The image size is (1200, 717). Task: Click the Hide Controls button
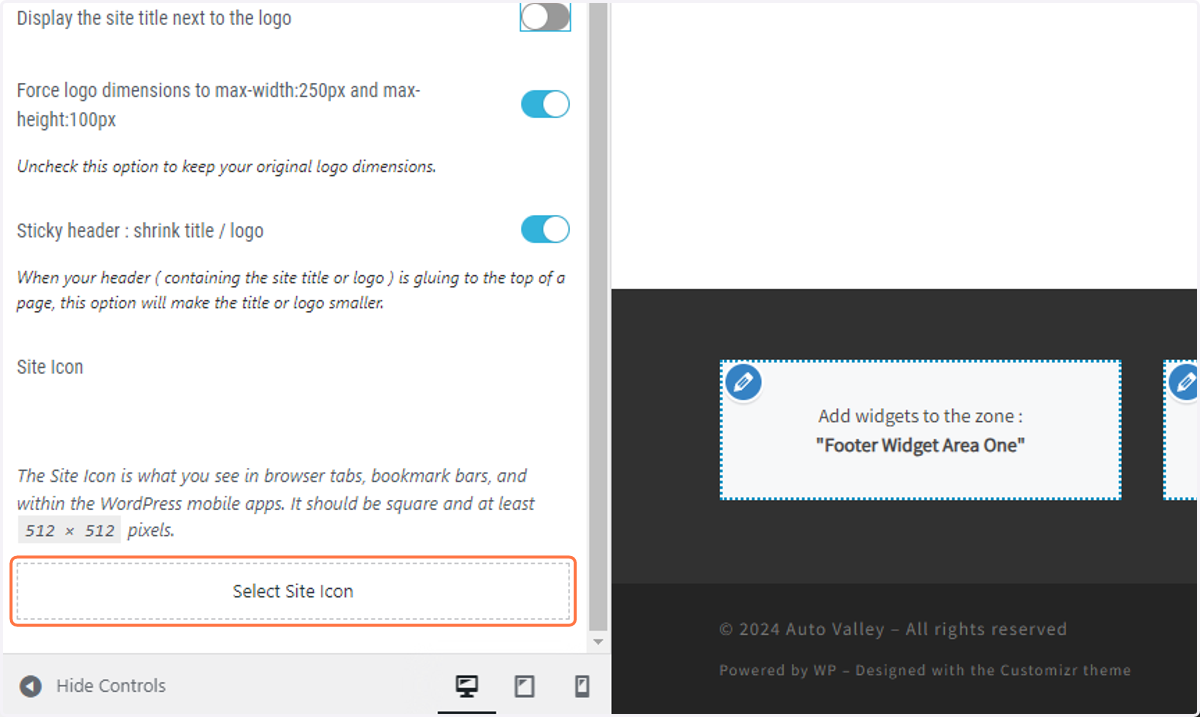(93, 686)
